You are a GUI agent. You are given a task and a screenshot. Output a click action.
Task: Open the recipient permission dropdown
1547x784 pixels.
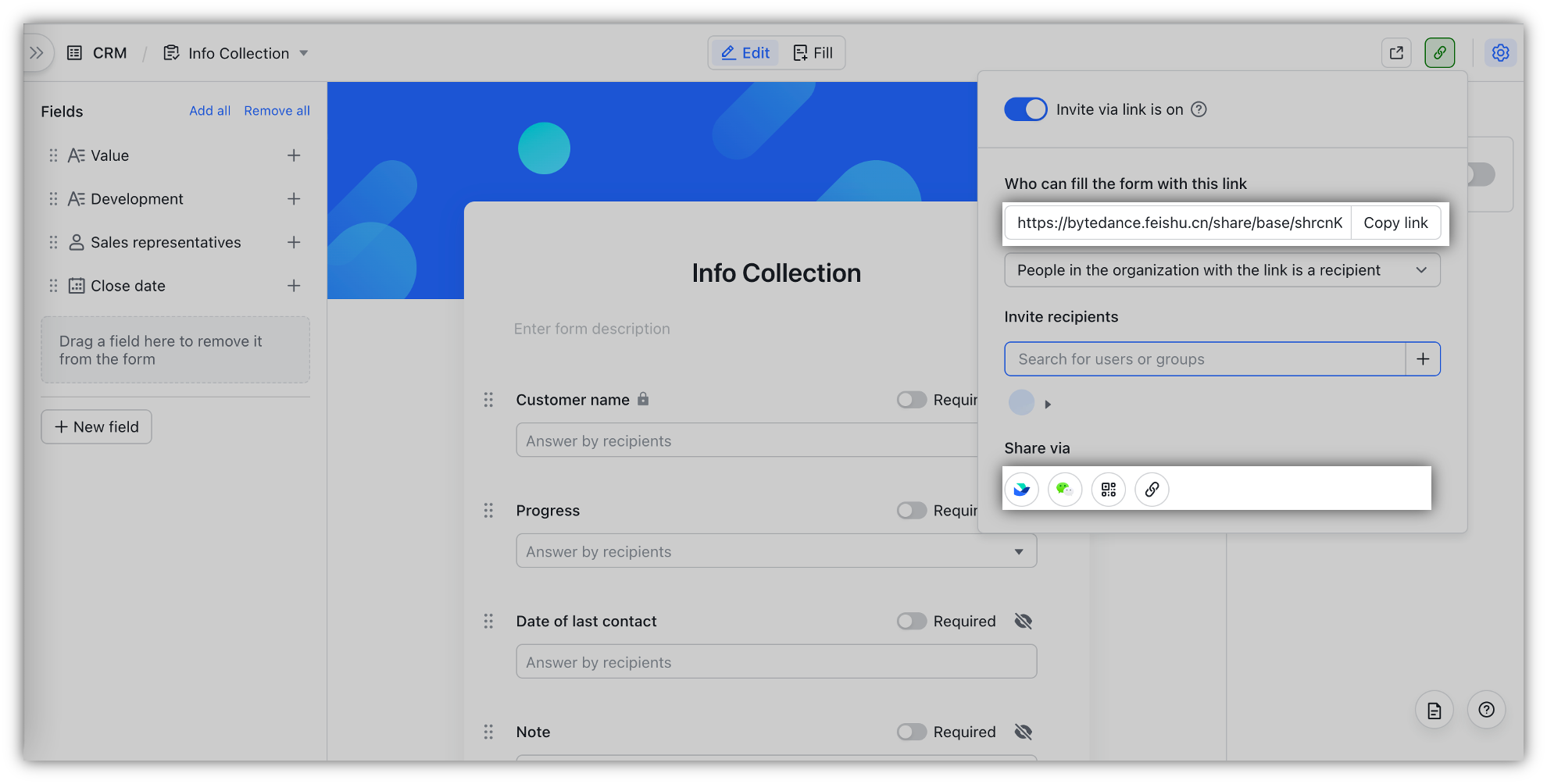coord(1222,269)
